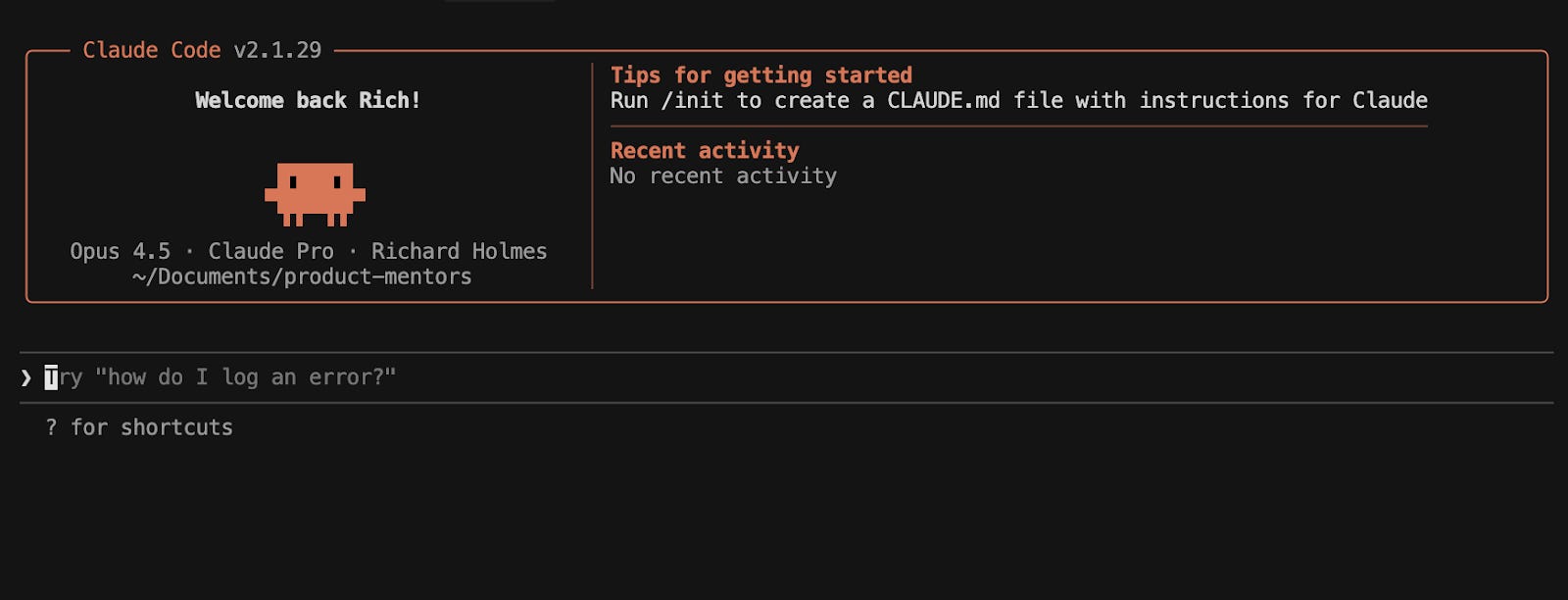Click "Welcome back Rich!" greeting
The width and height of the screenshot is (1568, 600).
(x=308, y=100)
